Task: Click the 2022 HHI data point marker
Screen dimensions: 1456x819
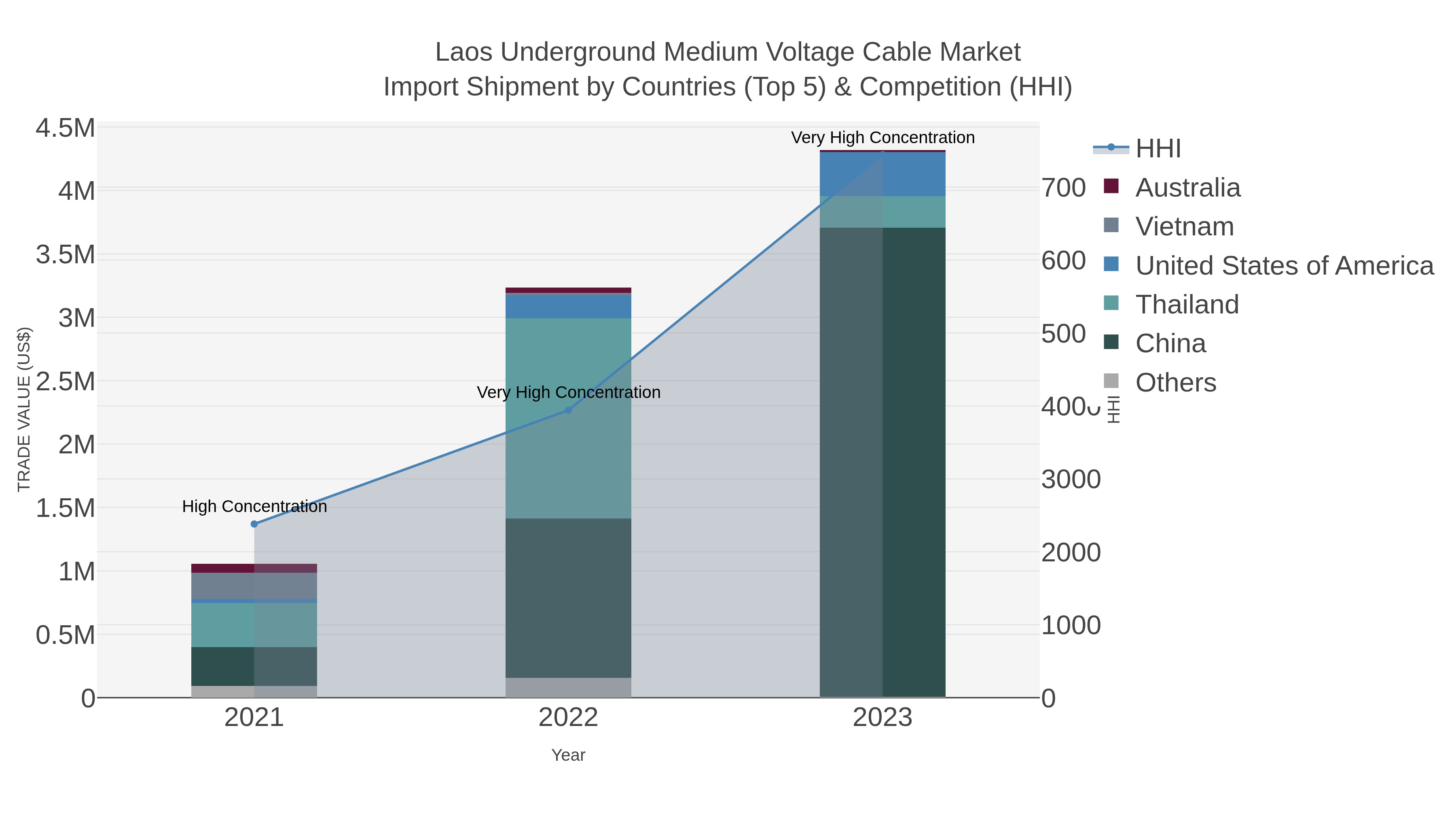Action: point(569,410)
